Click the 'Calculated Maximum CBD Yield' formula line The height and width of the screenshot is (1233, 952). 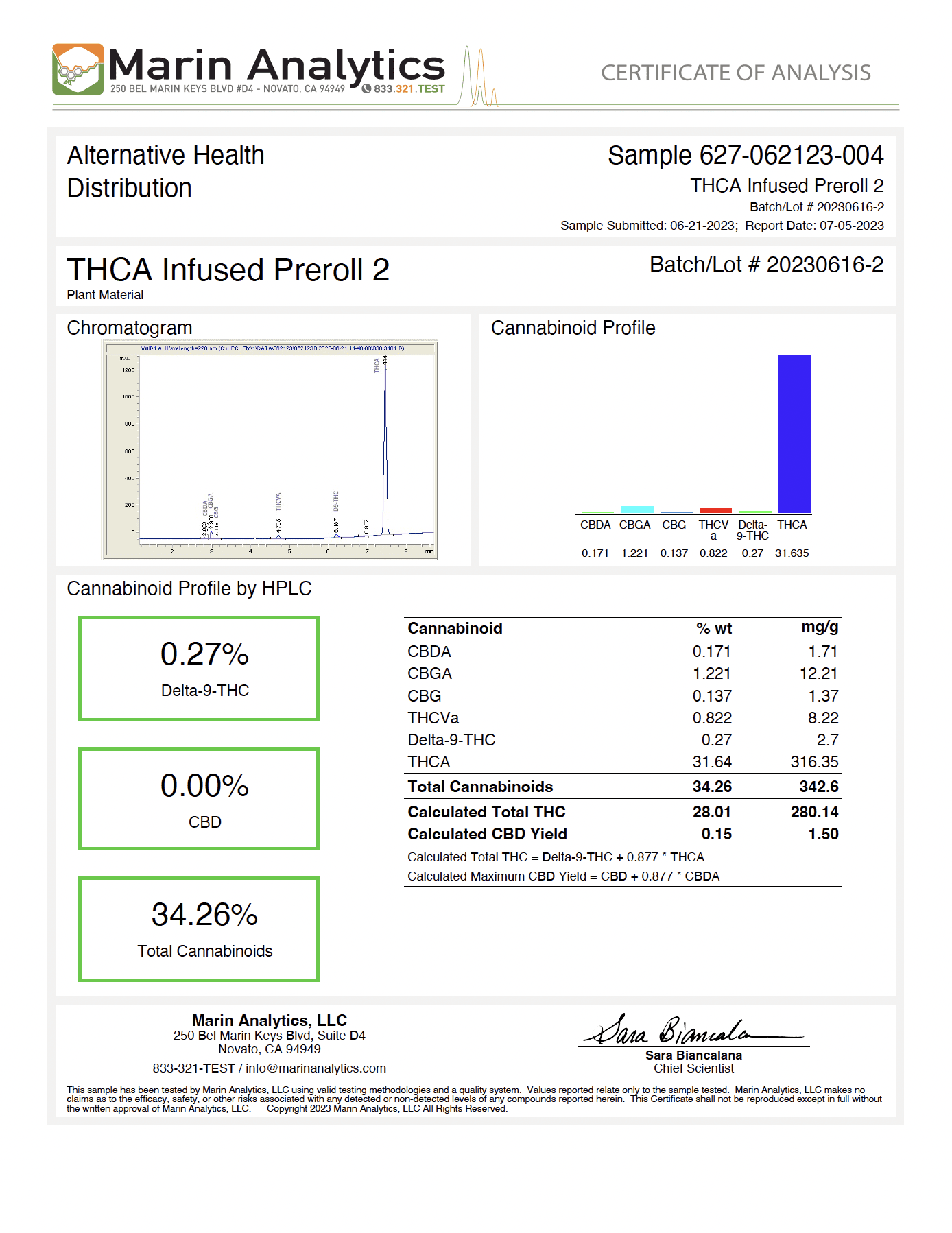(563, 876)
